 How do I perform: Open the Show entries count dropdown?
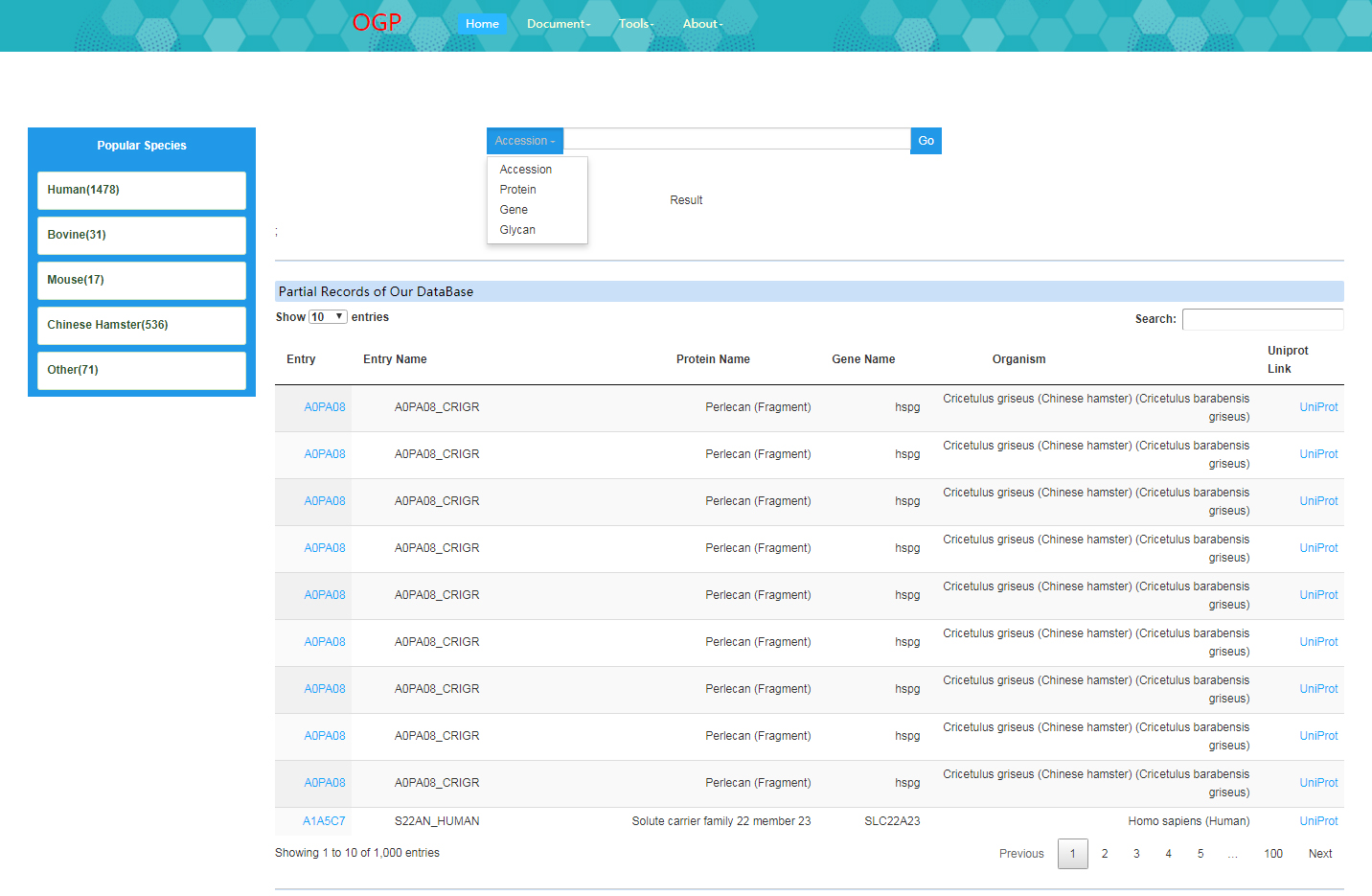point(328,317)
